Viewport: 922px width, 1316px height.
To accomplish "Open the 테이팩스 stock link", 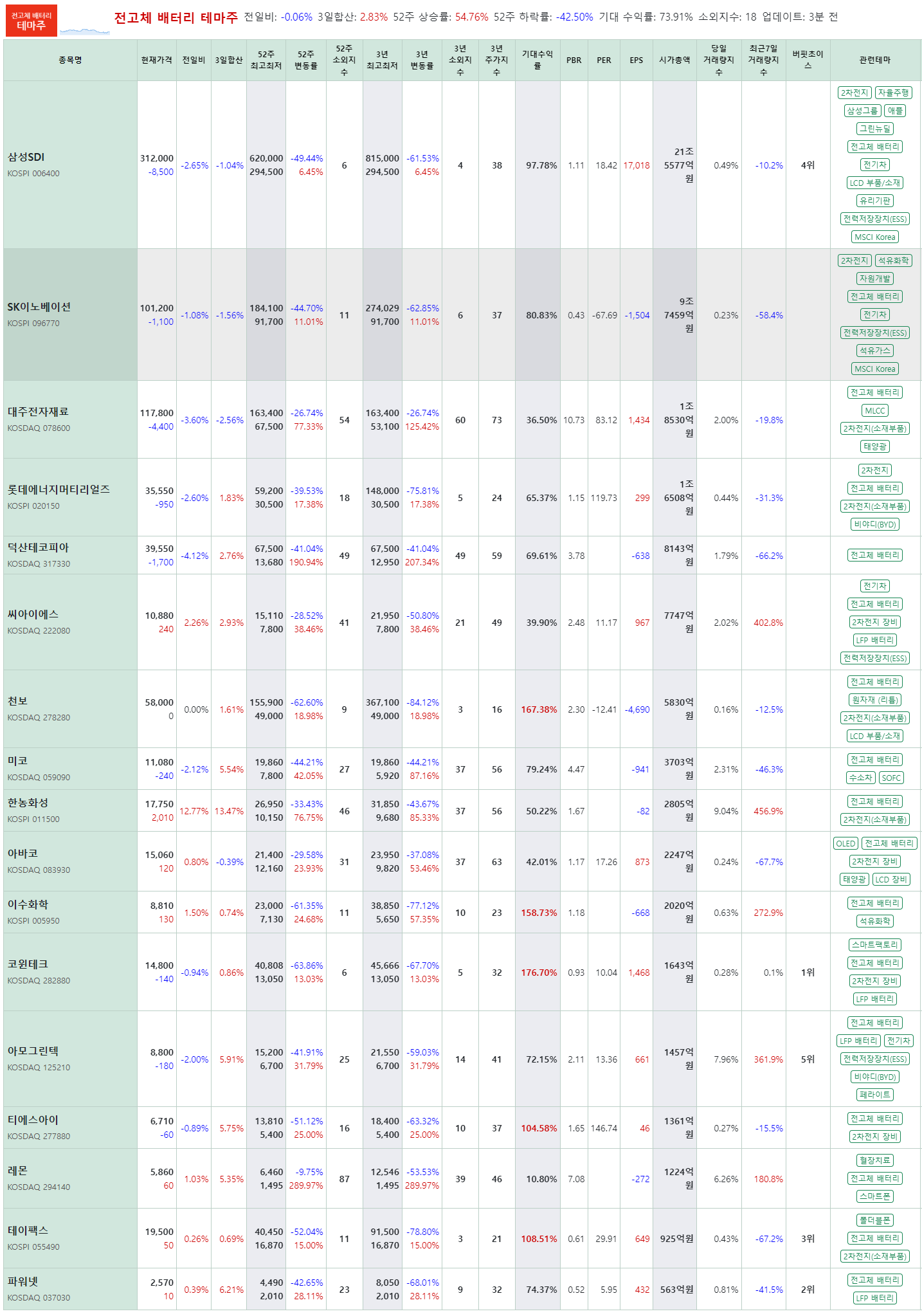I will click(x=28, y=1230).
